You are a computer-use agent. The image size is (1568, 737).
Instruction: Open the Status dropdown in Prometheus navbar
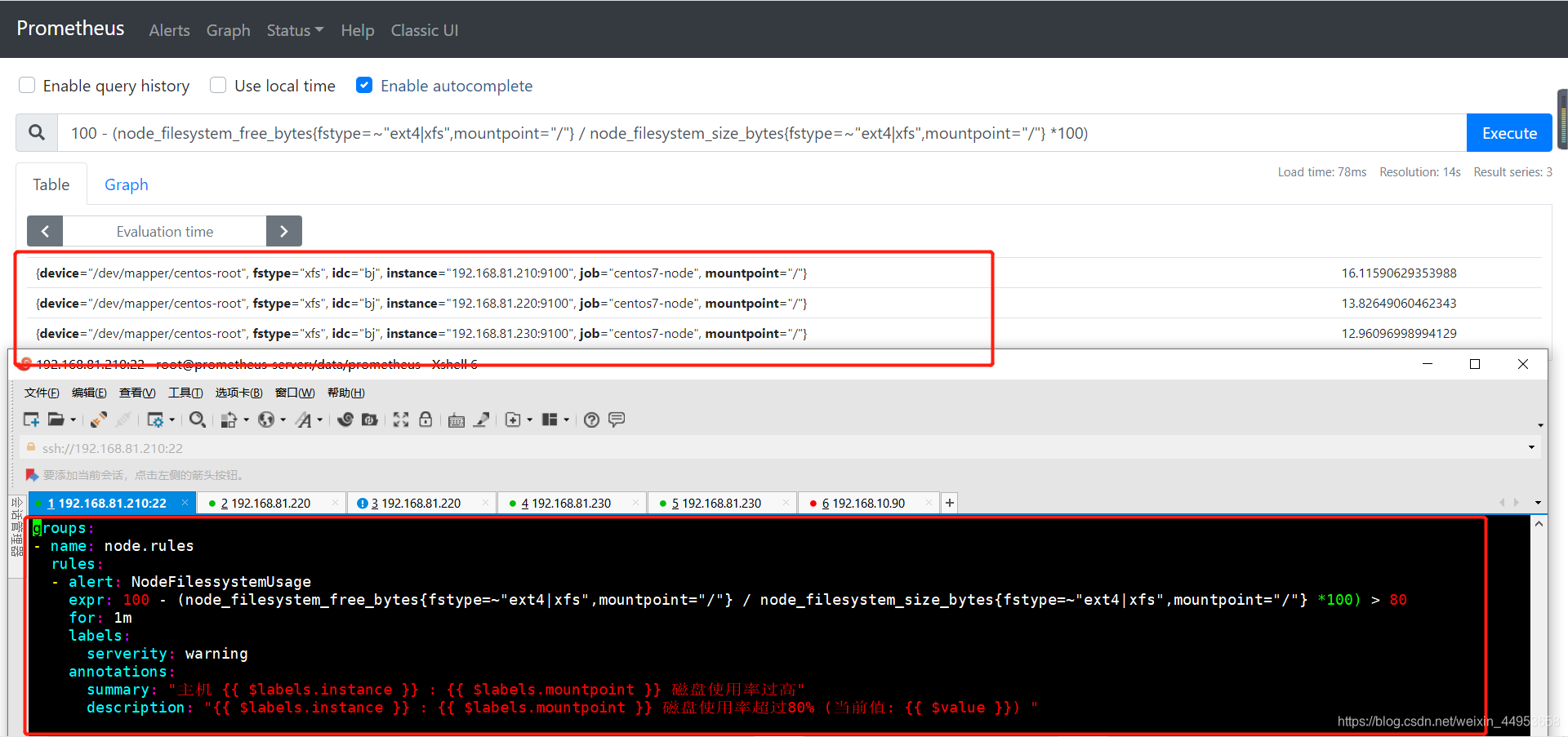[295, 30]
